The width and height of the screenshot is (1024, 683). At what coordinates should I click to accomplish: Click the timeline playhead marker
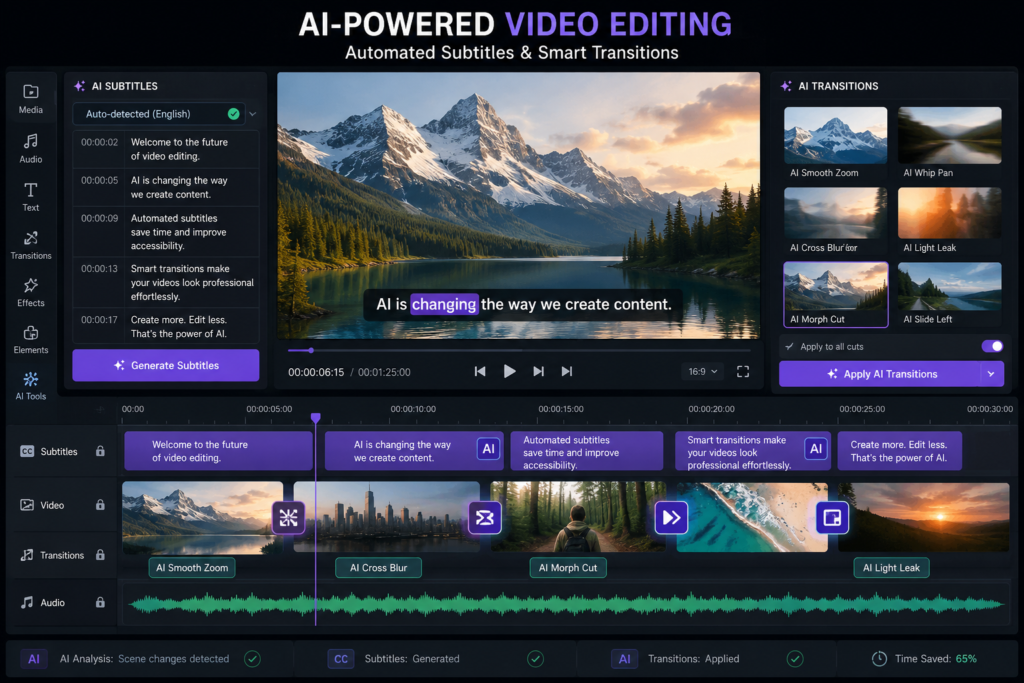point(315,418)
